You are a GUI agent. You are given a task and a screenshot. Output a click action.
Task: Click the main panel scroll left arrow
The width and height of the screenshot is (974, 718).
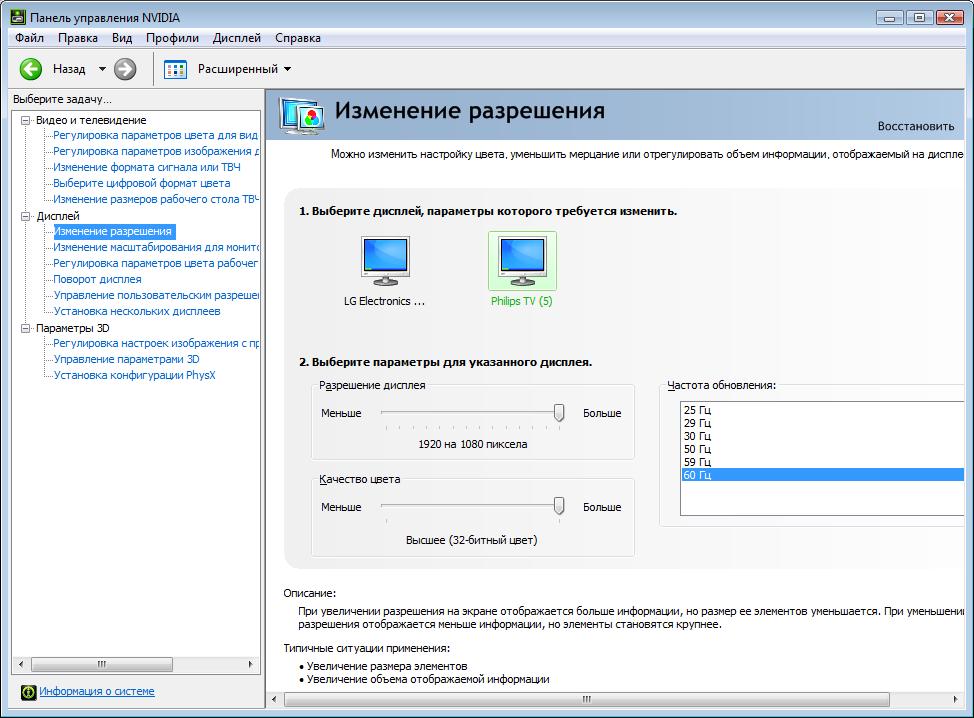click(275, 699)
